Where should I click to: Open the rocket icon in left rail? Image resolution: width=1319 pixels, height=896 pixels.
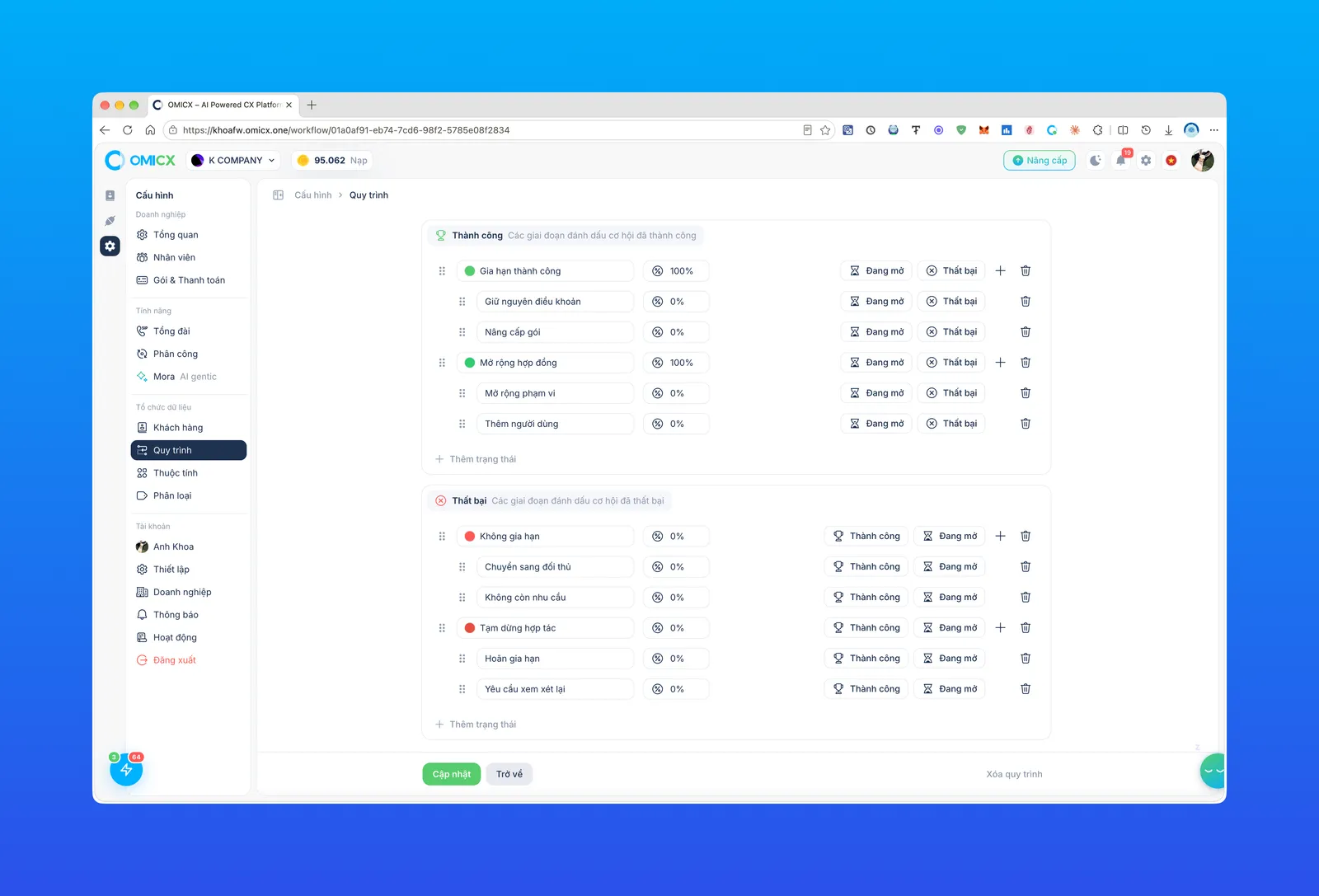[x=110, y=221]
